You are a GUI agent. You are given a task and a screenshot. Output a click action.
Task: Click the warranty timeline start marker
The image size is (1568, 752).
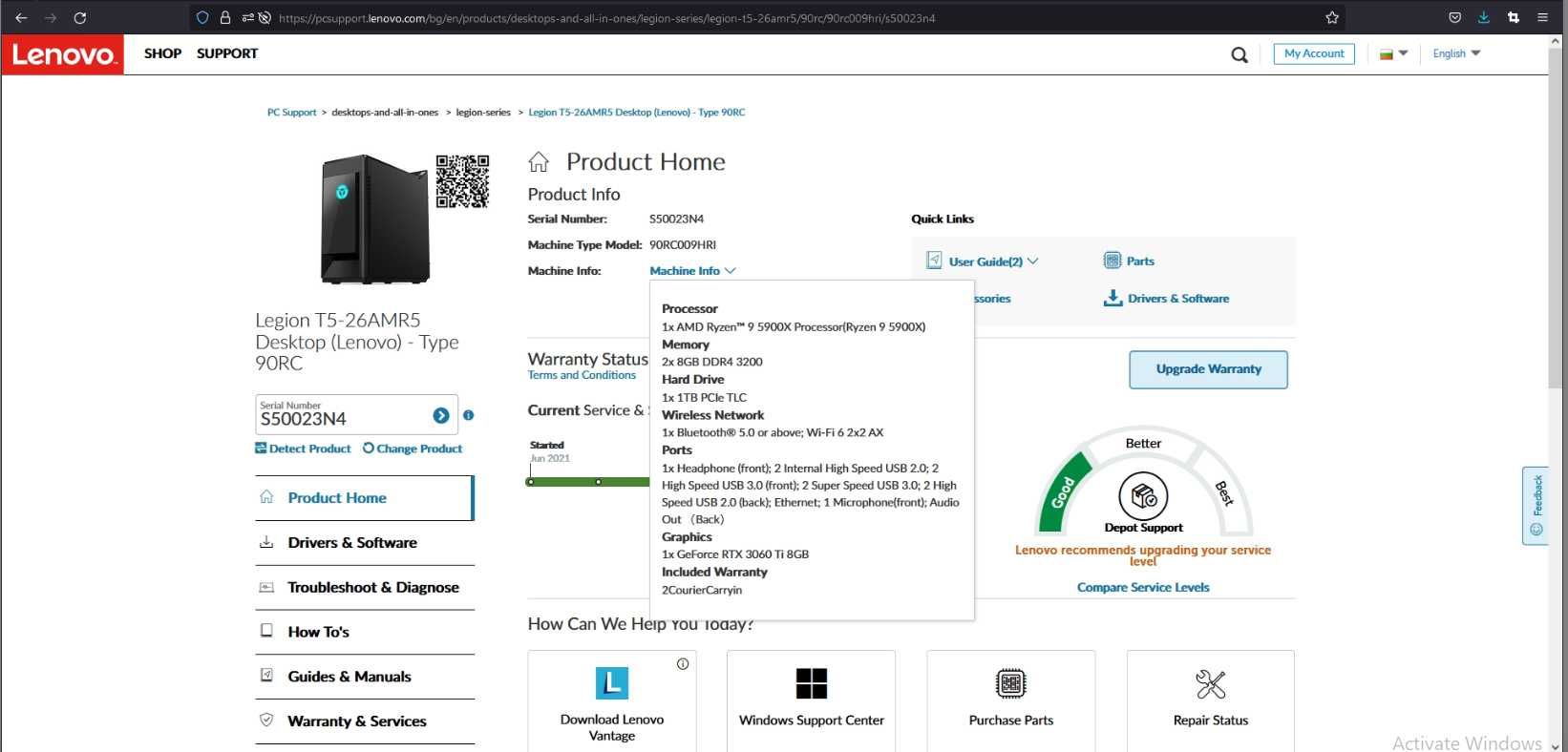click(531, 482)
